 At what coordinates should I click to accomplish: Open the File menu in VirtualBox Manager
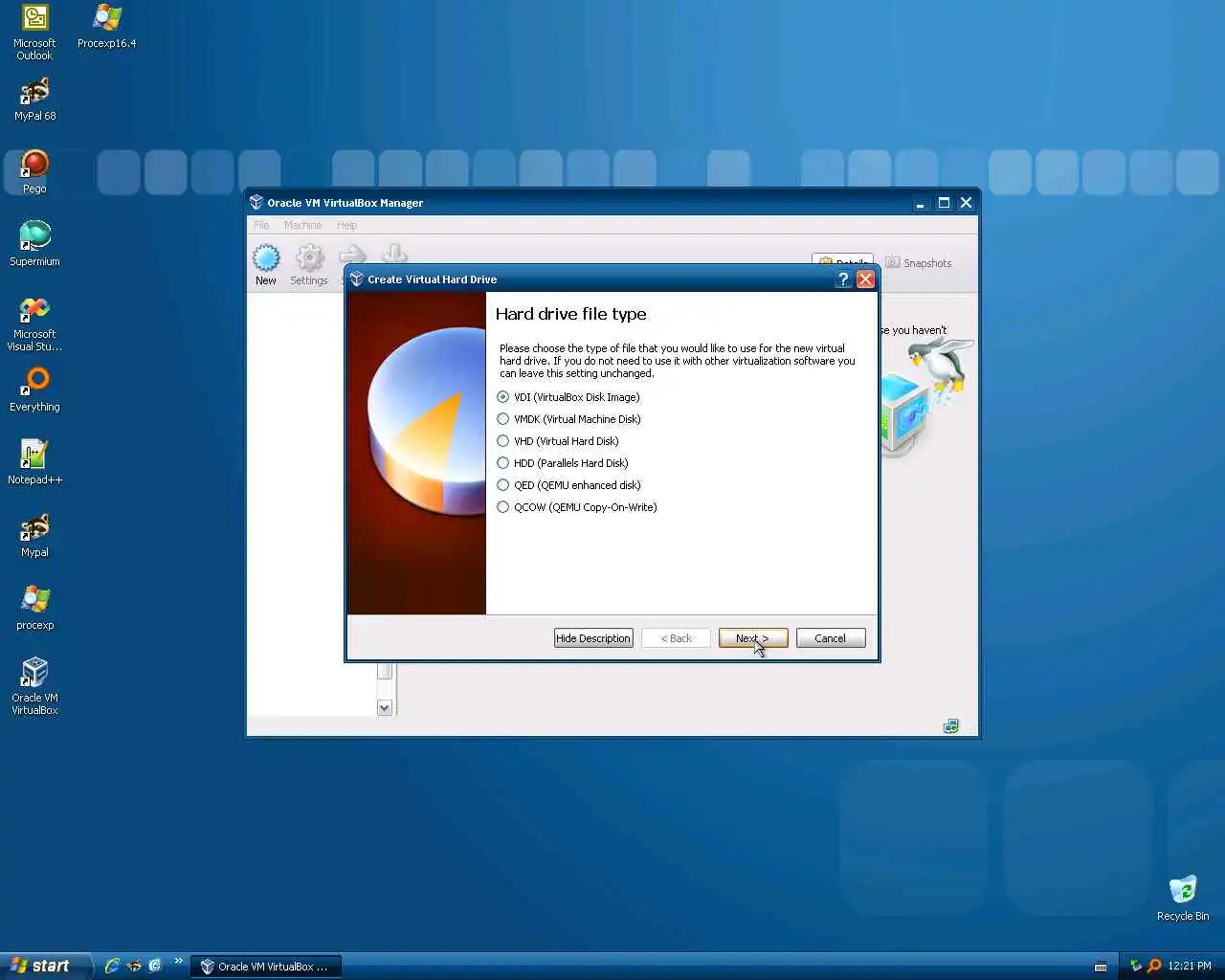pos(261,225)
